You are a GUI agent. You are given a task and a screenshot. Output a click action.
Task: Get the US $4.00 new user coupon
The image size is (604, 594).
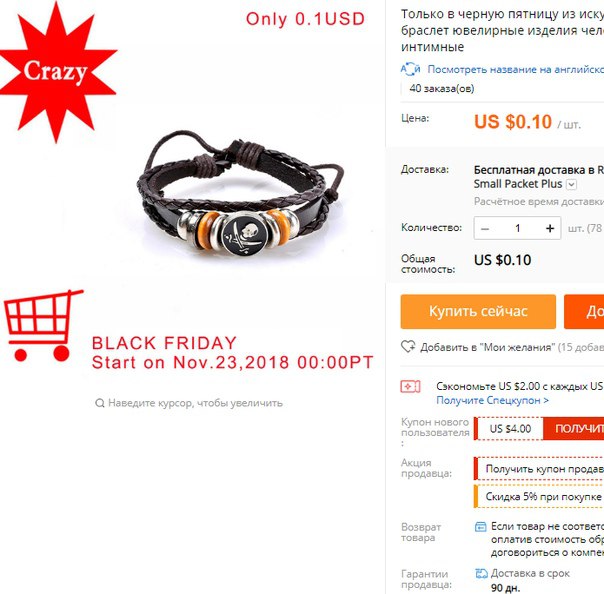(574, 429)
